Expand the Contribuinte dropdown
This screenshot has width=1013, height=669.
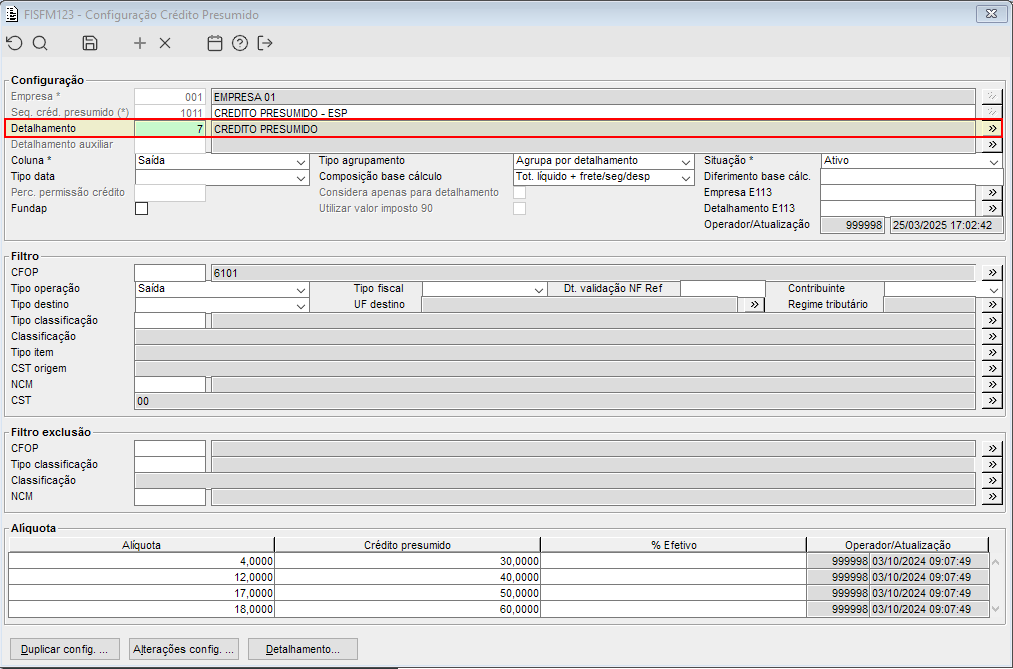994,289
